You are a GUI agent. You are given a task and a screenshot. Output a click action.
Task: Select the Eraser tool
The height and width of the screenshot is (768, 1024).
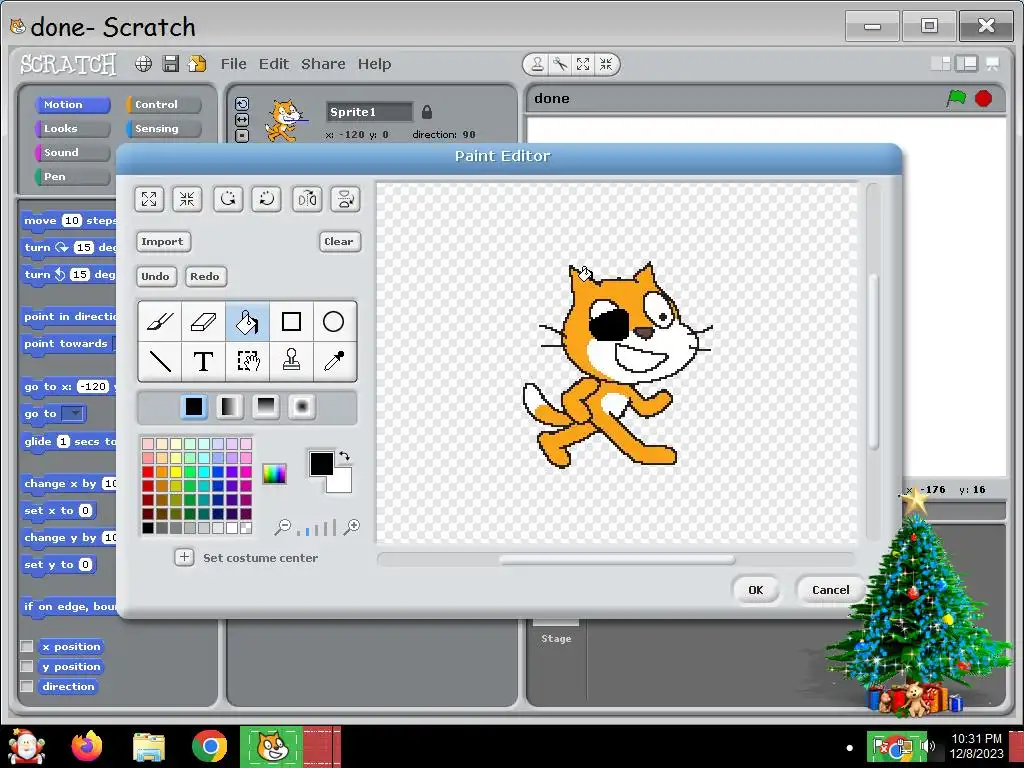click(203, 322)
